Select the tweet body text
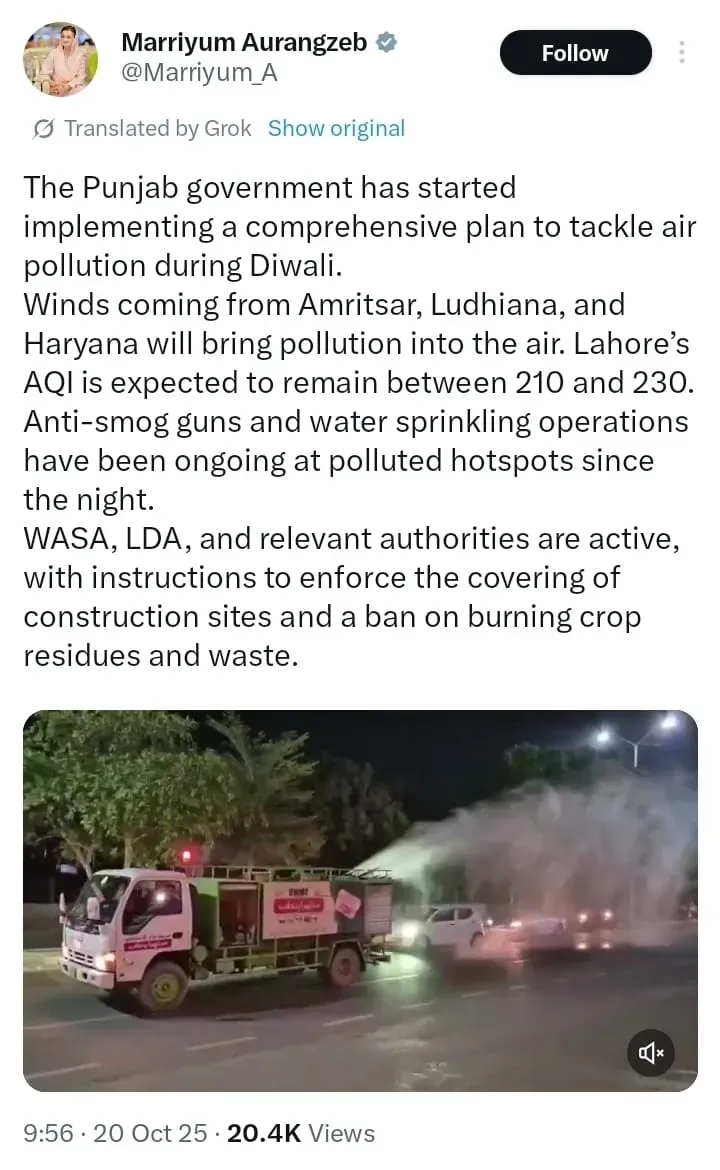Image resolution: width=720 pixels, height=1170 pixels. point(360,422)
